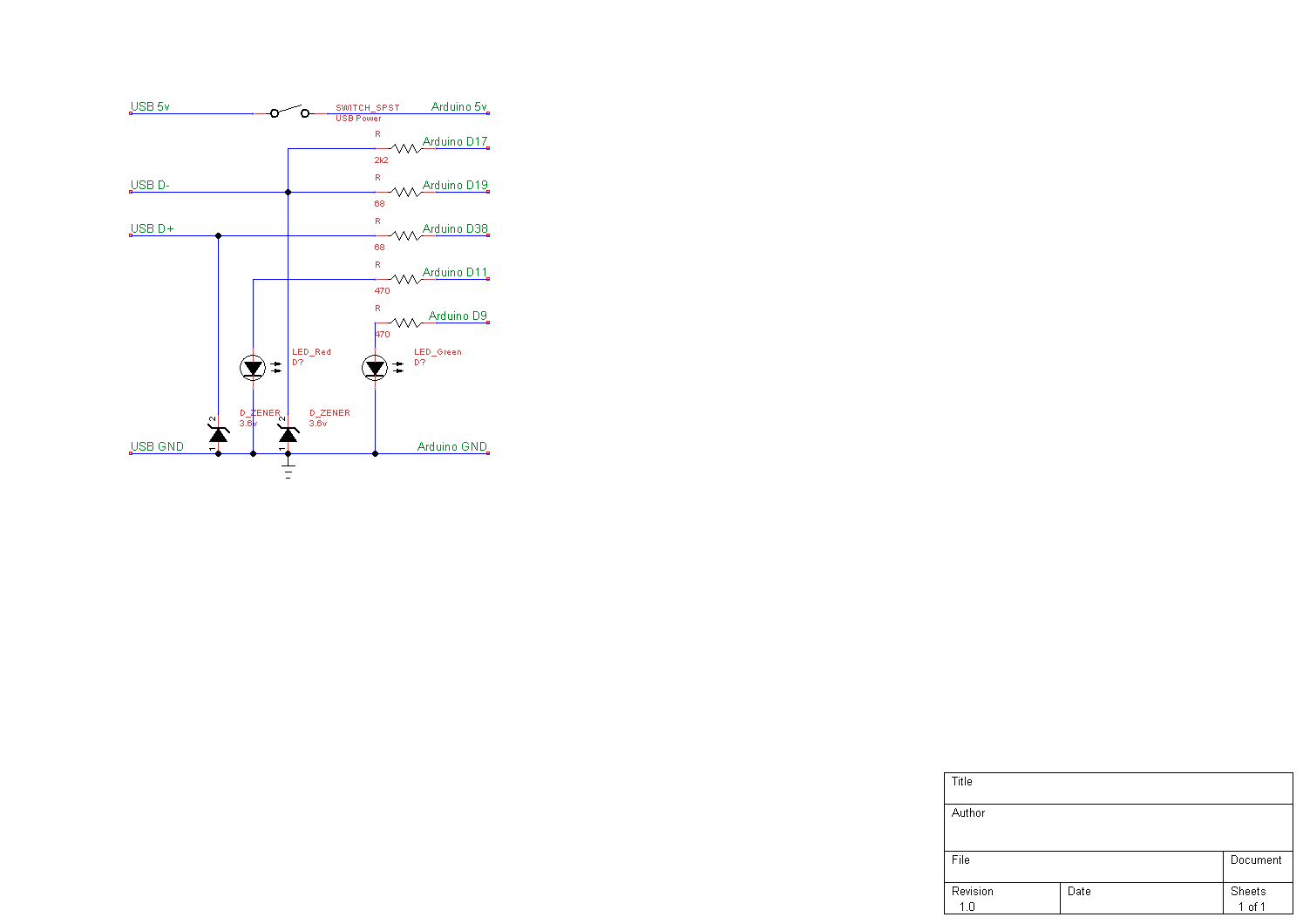Select the rightmost "D_ZENER" label

click(329, 413)
